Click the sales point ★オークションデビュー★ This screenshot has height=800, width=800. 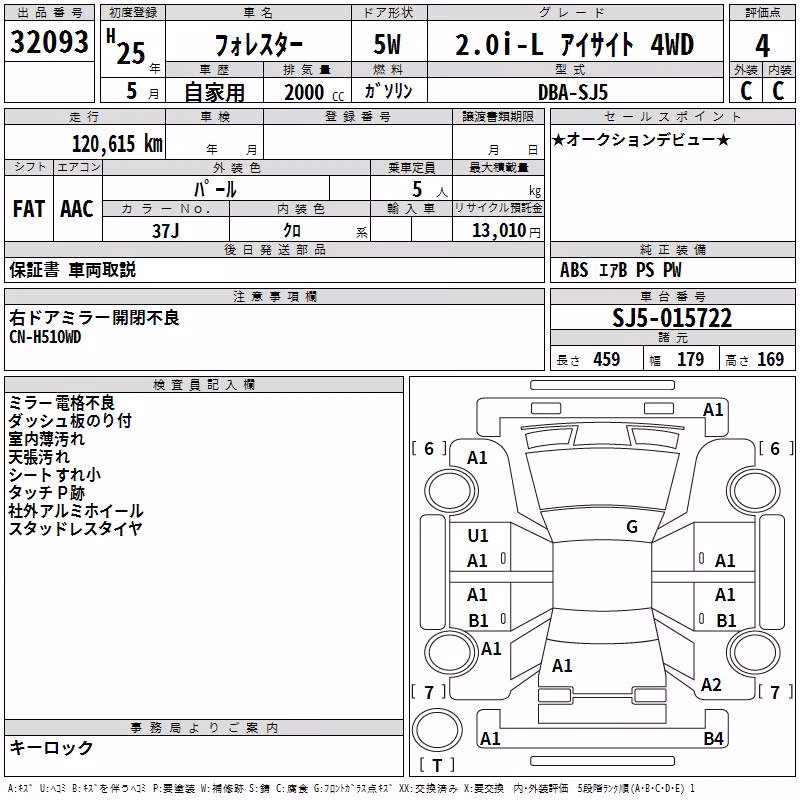641,140
